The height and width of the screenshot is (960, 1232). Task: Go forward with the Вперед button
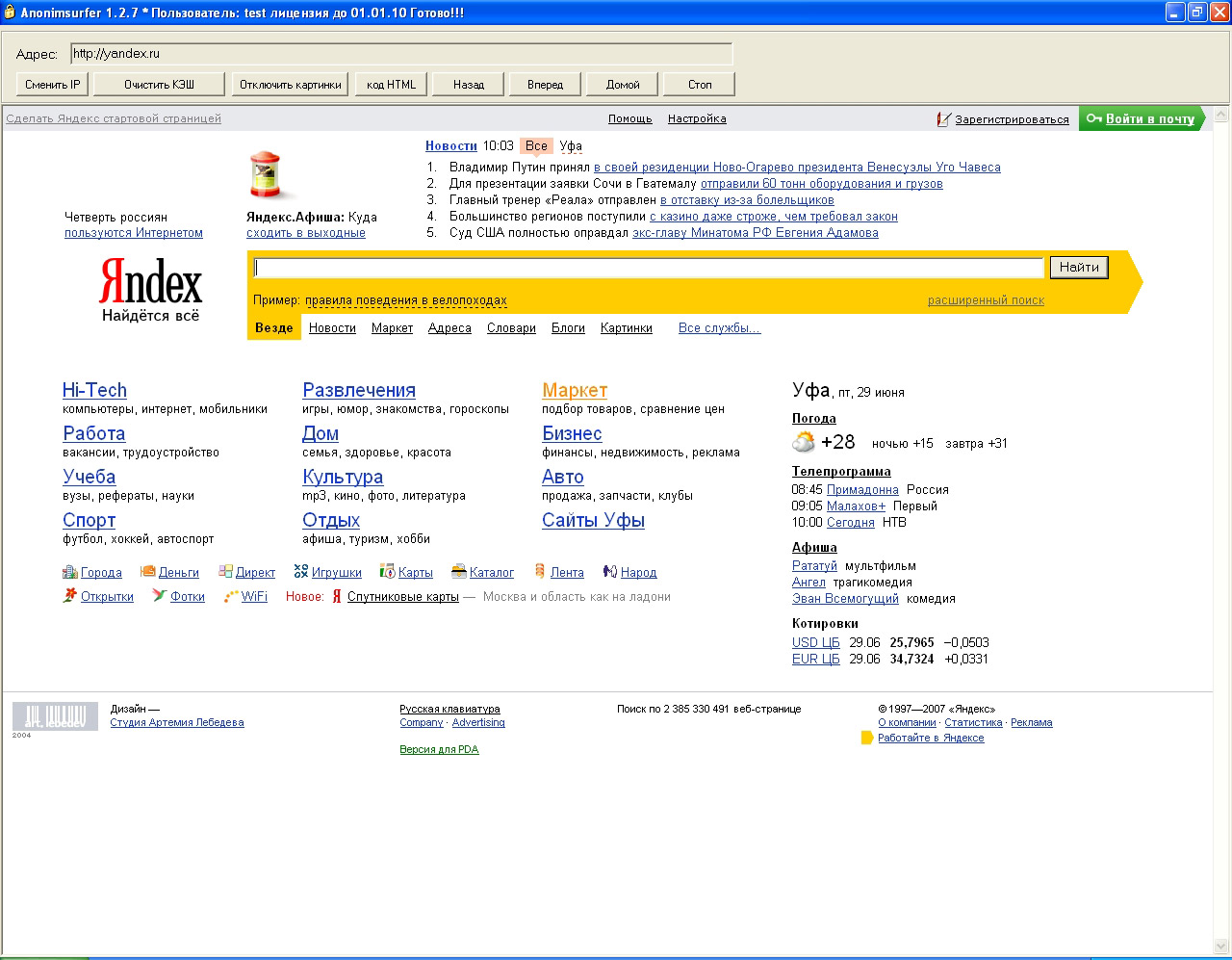(x=546, y=85)
